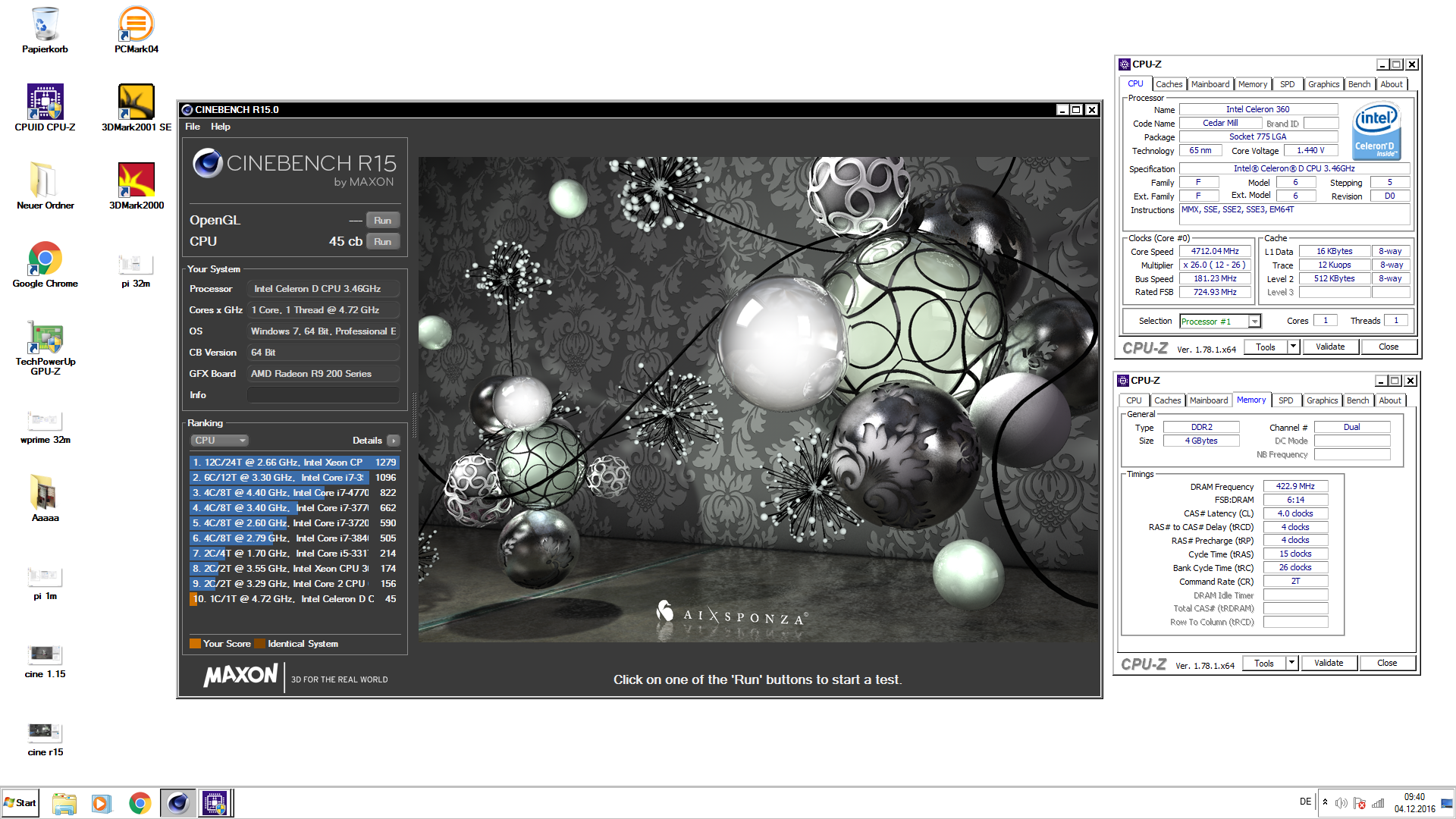Select the pi 1m desktop file

tap(45, 583)
